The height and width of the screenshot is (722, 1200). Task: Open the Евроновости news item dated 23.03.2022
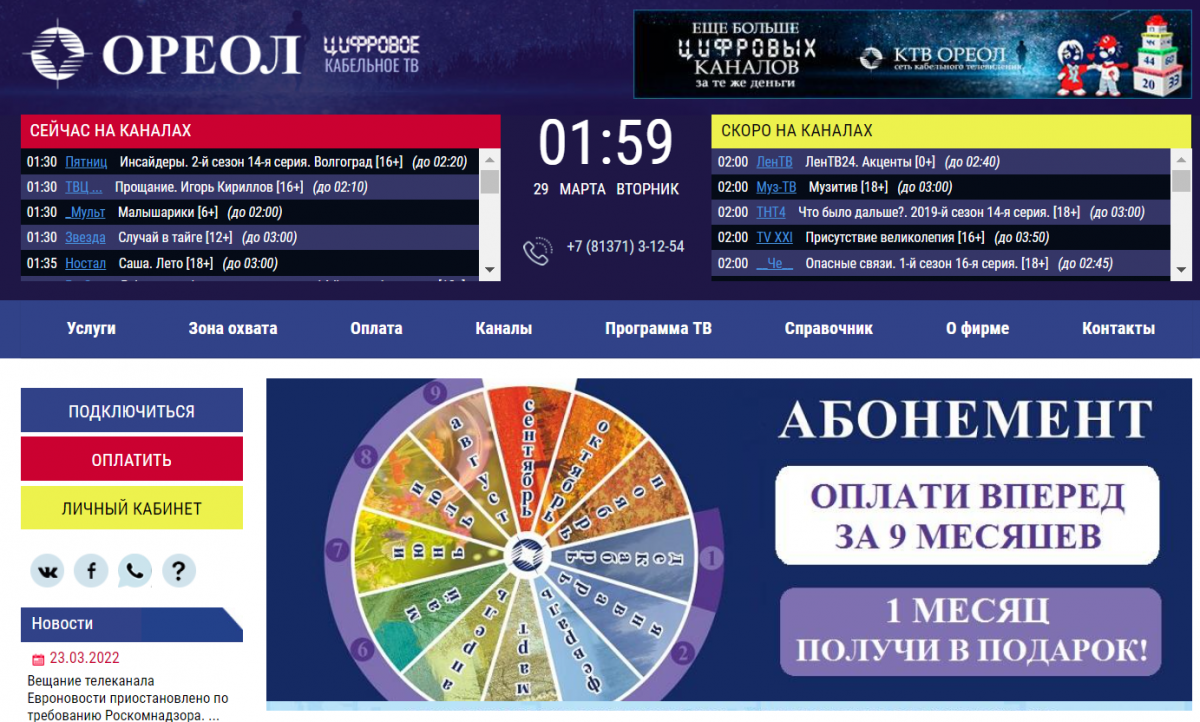coord(128,698)
